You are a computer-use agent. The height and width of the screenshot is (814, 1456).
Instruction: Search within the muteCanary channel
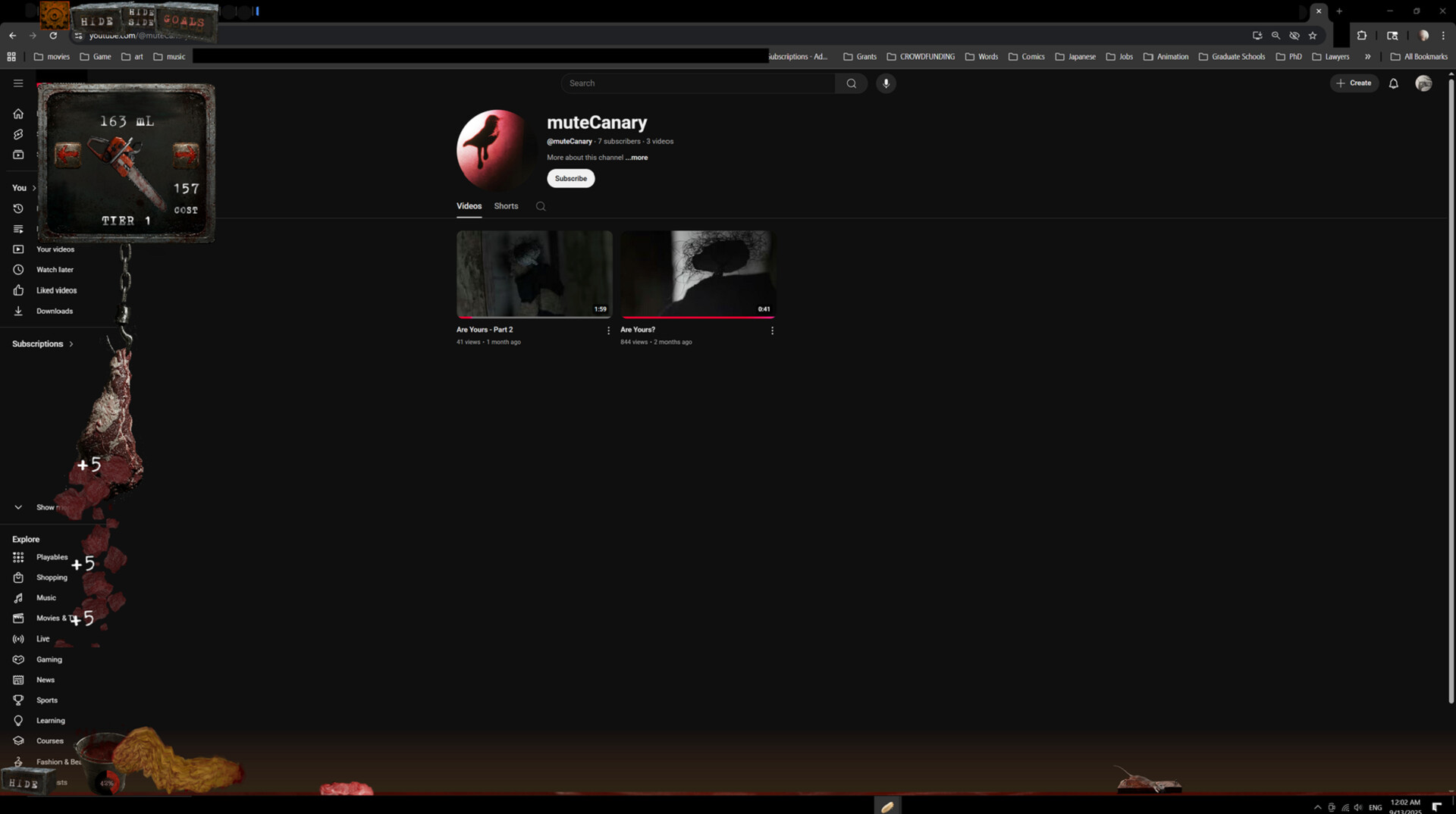541,206
